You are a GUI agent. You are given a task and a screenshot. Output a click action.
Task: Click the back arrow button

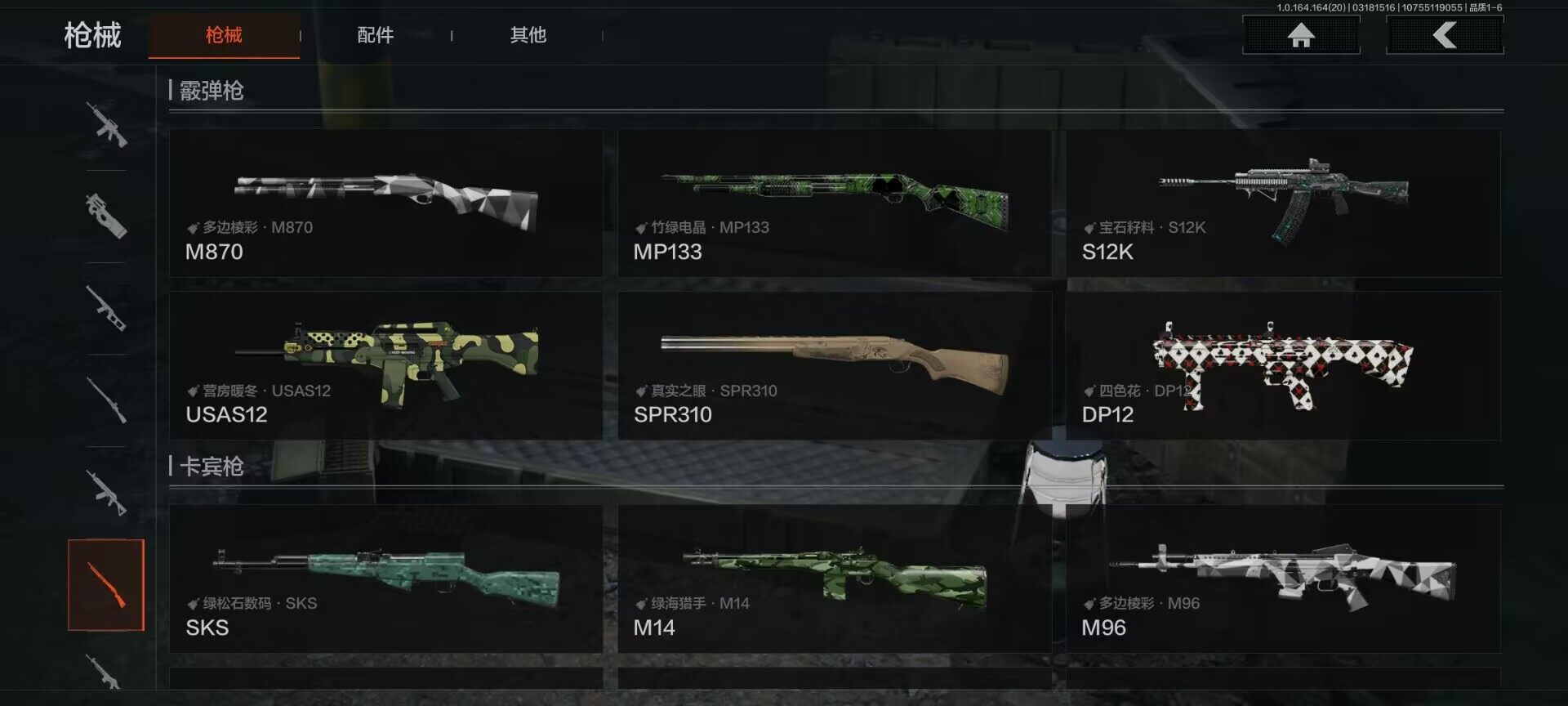click(1445, 35)
